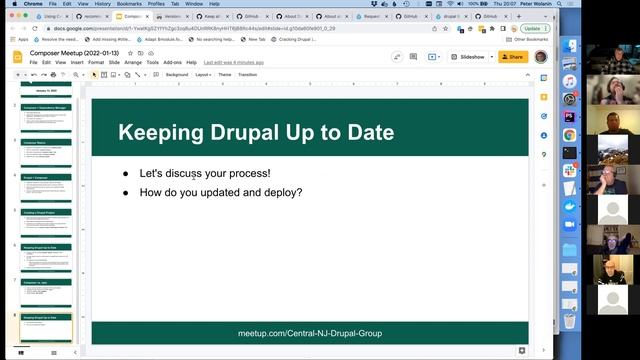Open Other Bookmarks folder
The width and height of the screenshot is (640, 360).
click(x=527, y=40)
